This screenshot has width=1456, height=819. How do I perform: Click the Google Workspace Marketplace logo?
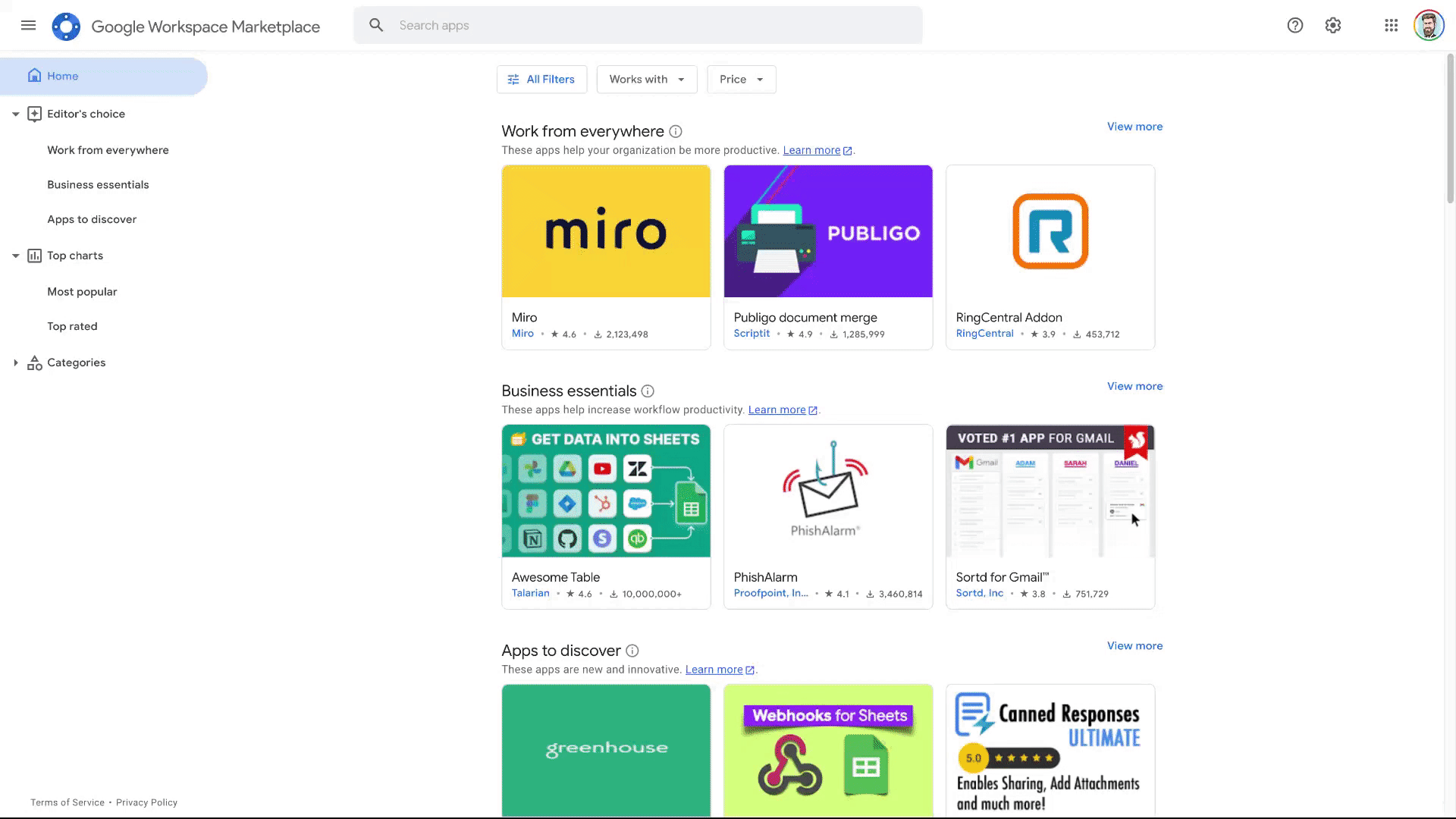66,27
